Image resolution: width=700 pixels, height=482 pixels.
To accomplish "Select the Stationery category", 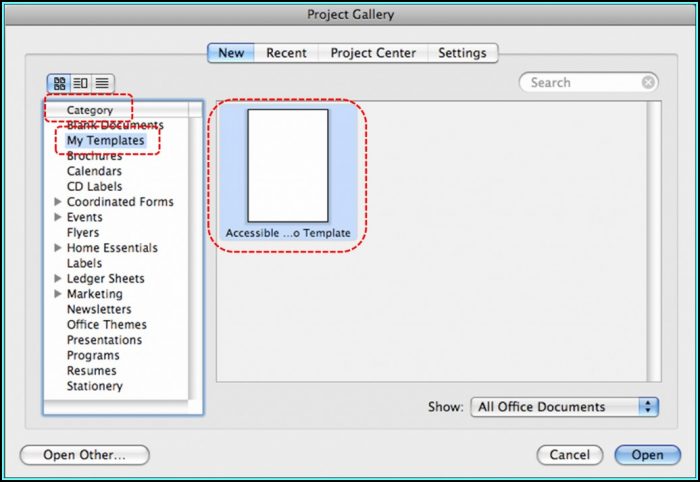I will click(95, 386).
